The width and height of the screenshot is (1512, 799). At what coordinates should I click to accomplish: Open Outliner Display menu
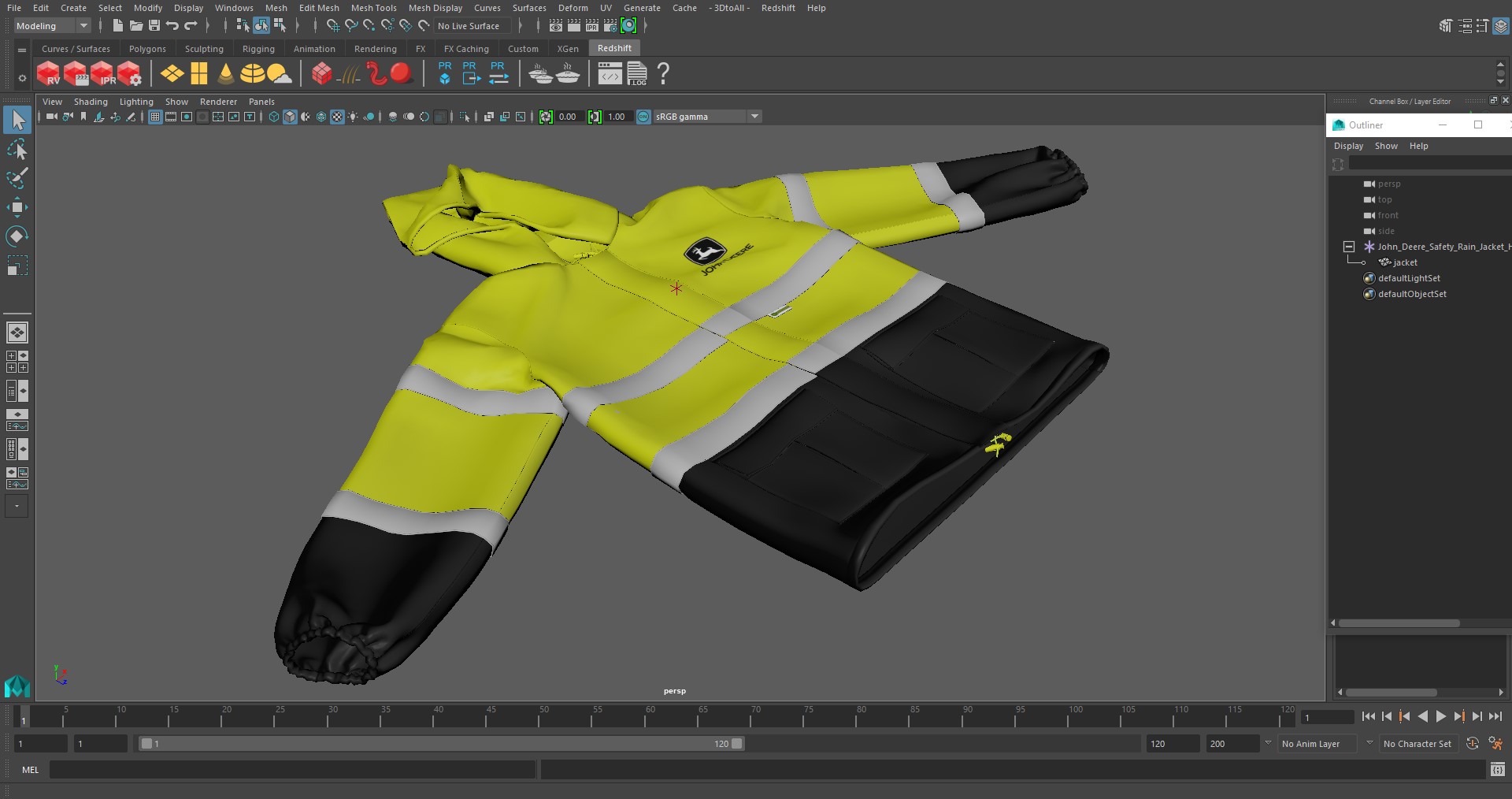pyautogui.click(x=1348, y=146)
